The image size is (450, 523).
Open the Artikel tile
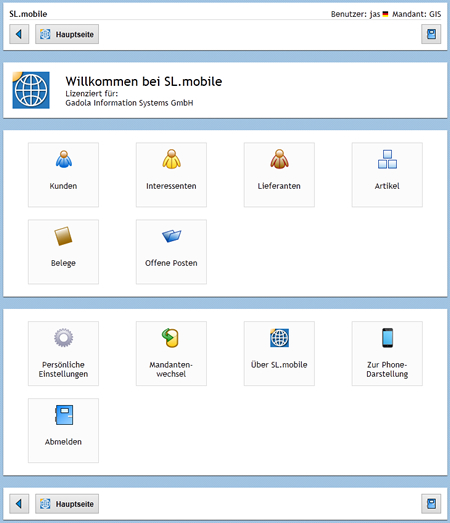pyautogui.click(x=387, y=175)
